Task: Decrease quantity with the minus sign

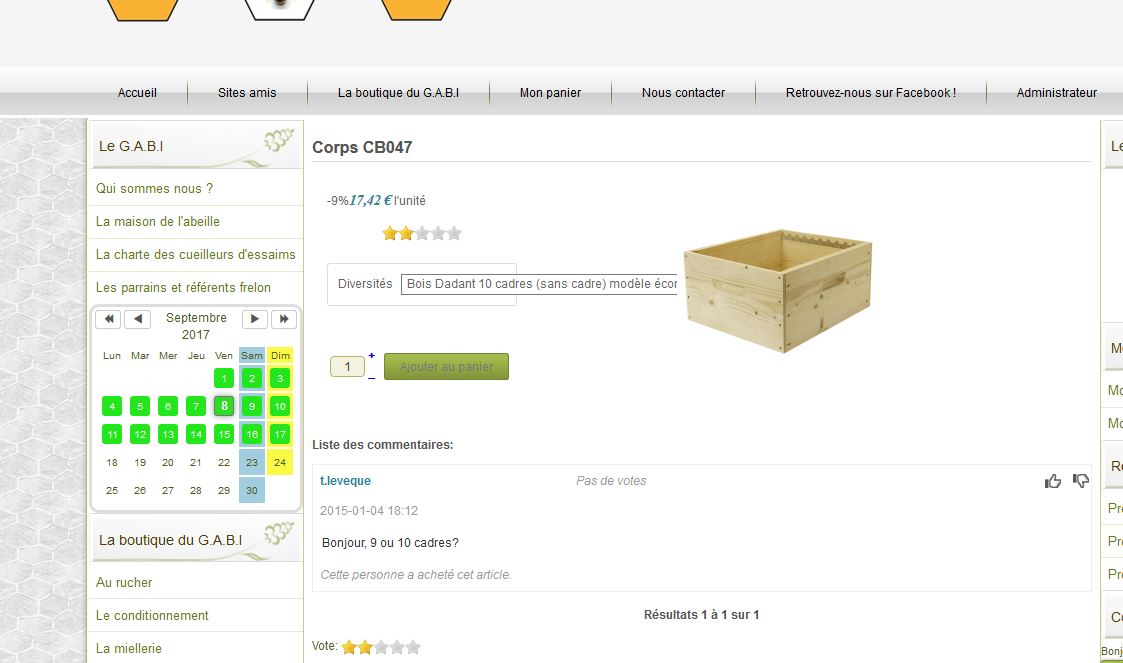Action: pyautogui.click(x=371, y=377)
